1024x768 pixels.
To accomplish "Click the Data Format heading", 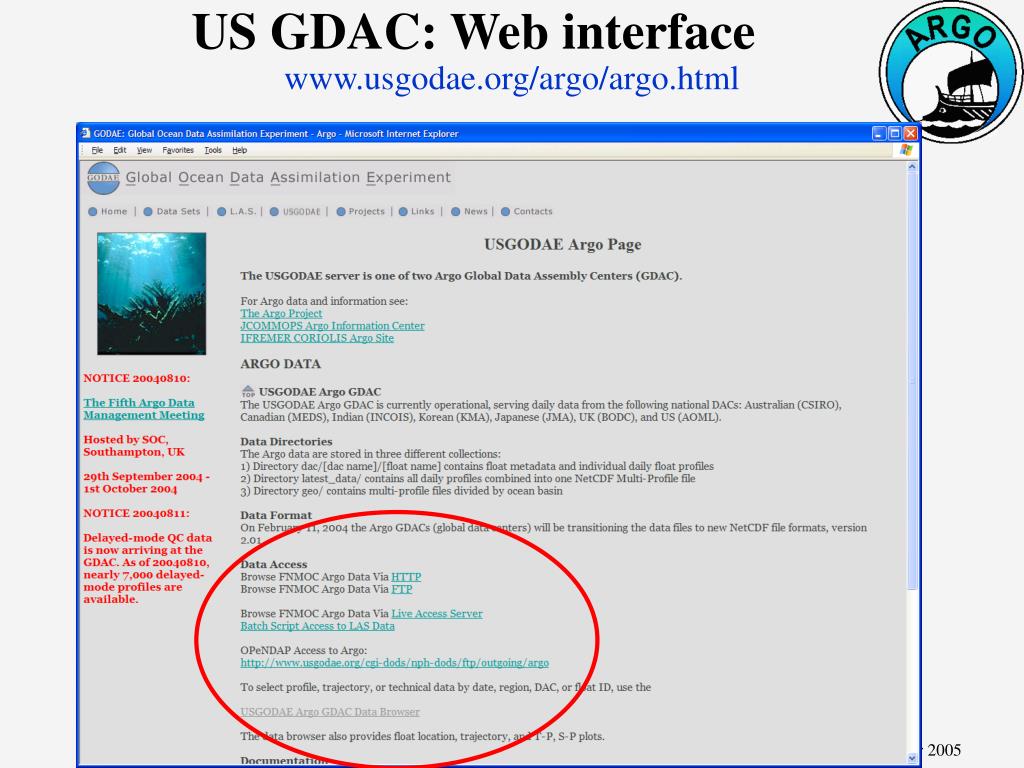I will pyautogui.click(x=276, y=515).
